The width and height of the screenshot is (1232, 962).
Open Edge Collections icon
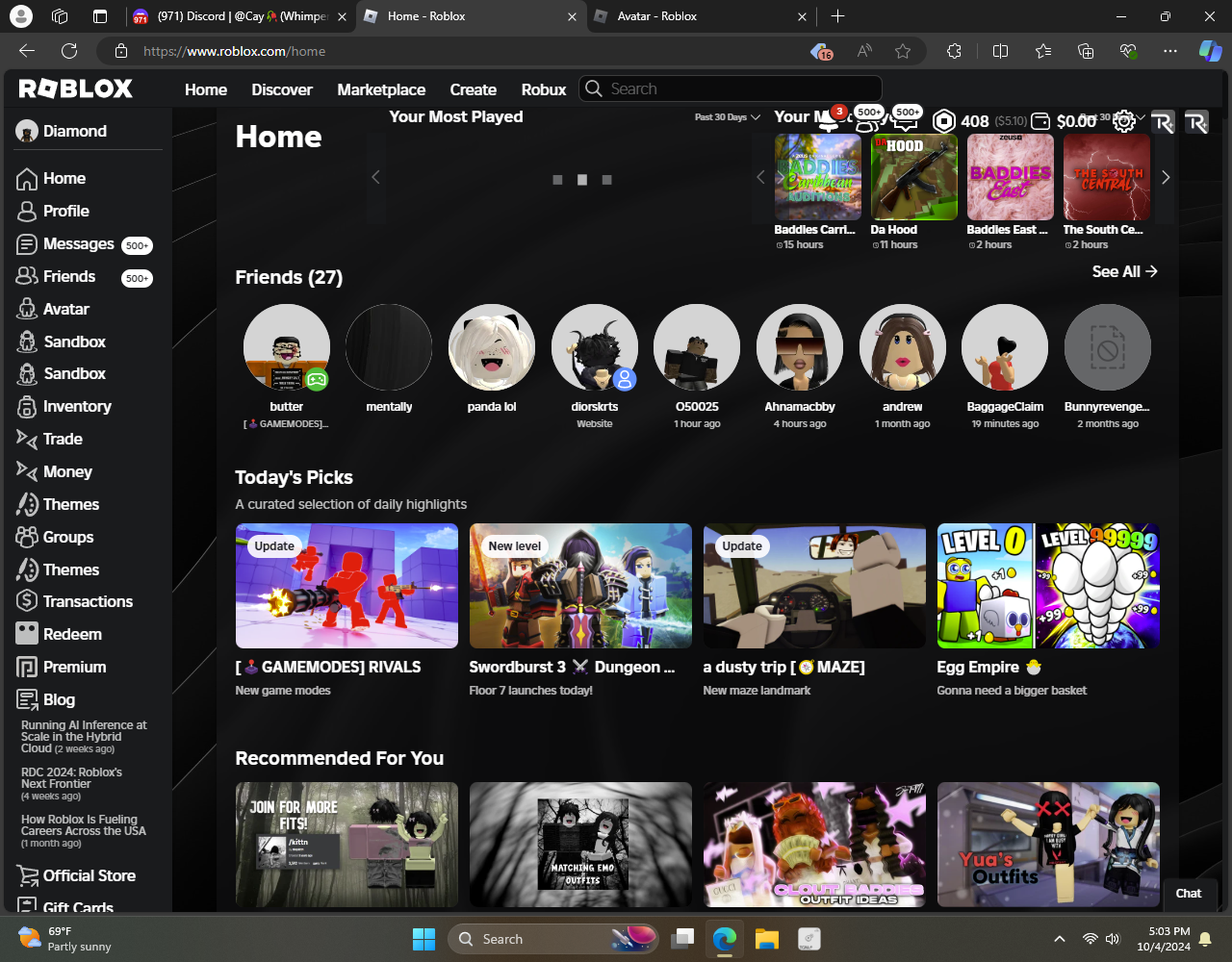click(1086, 51)
